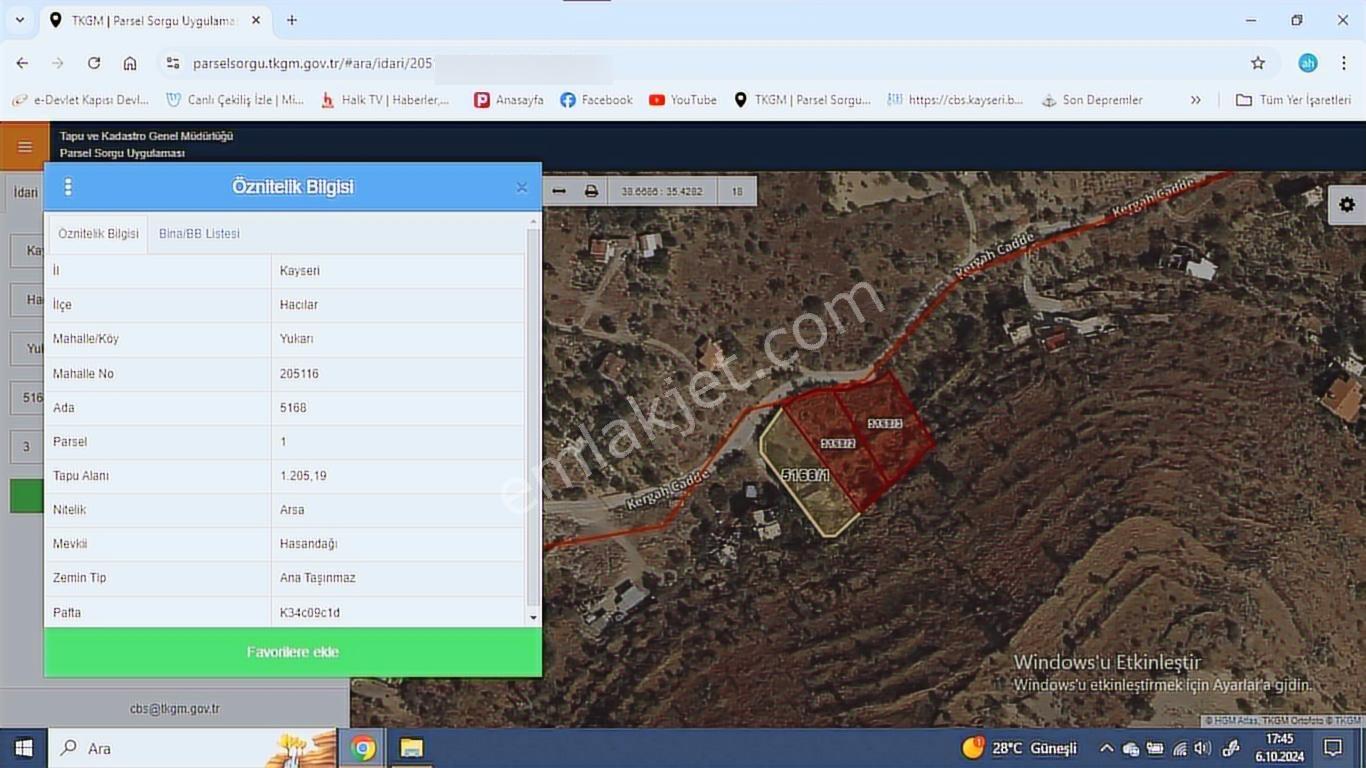The width and height of the screenshot is (1366, 768).
Task: Click the Zemin Tip value Ana Taşınmaz
Action: click(318, 578)
